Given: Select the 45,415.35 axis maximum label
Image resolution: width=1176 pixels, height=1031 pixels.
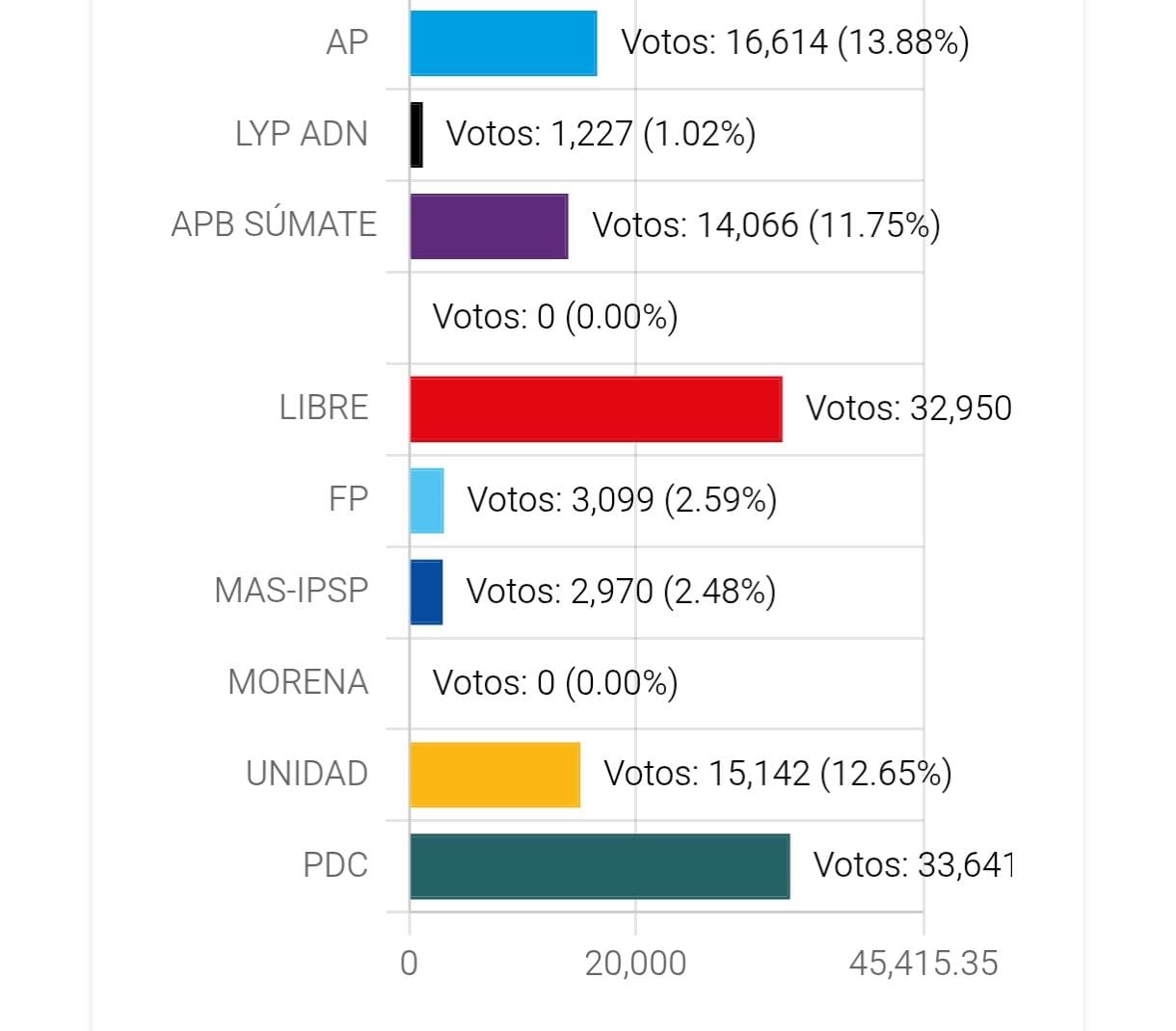Looking at the screenshot, I should [923, 964].
